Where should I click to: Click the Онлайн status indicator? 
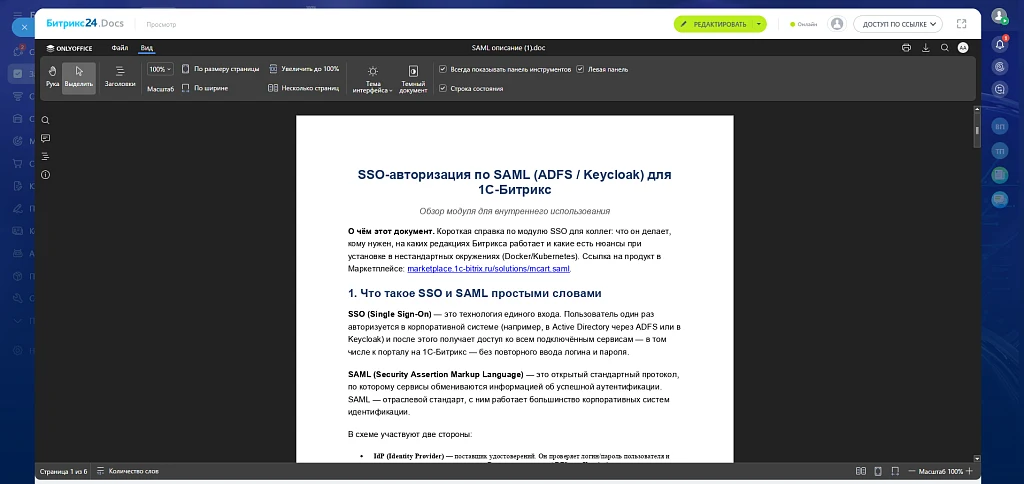click(x=804, y=24)
